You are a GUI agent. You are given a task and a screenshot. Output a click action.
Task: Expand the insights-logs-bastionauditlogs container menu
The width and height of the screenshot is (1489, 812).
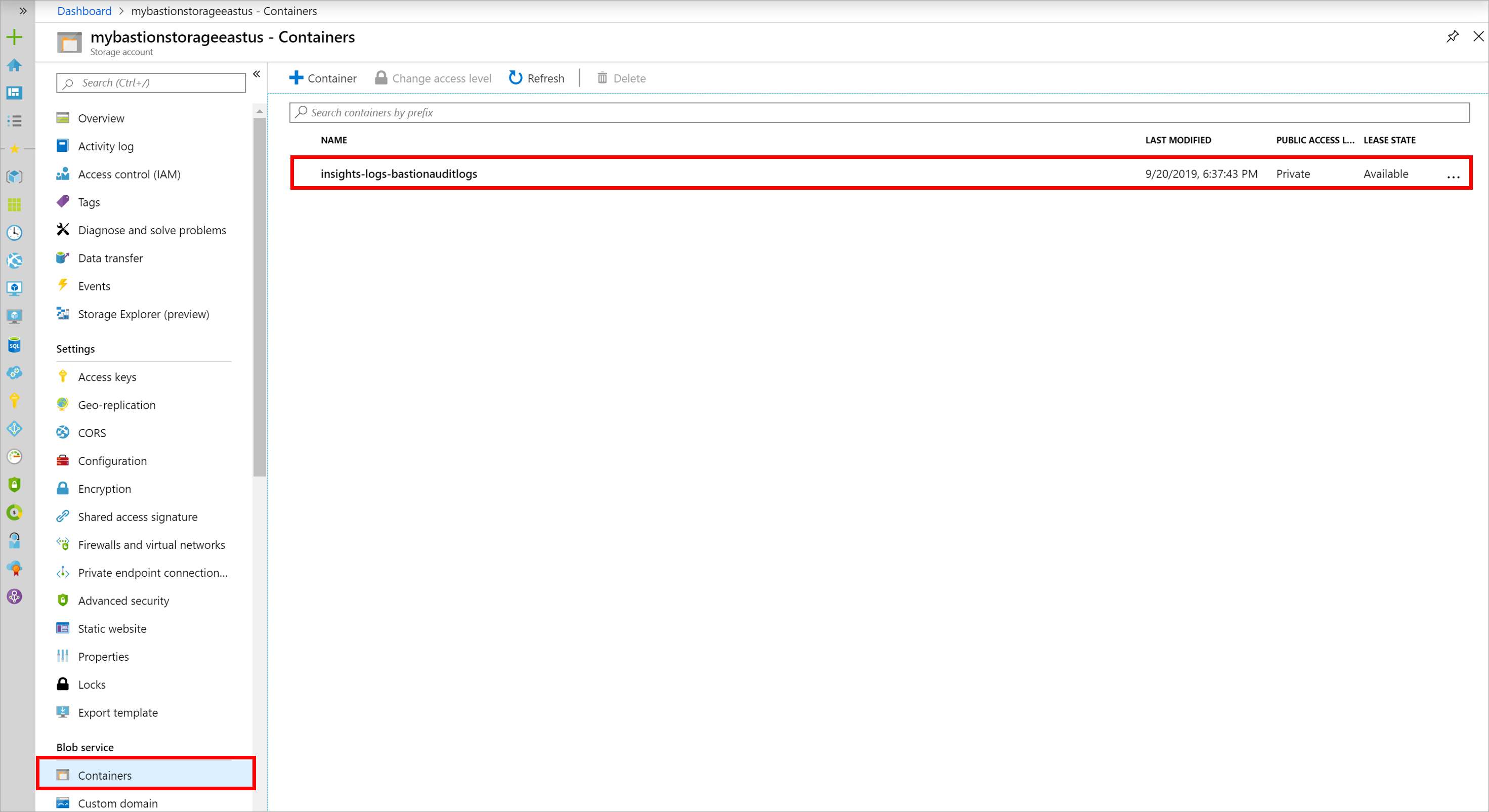(x=1452, y=174)
